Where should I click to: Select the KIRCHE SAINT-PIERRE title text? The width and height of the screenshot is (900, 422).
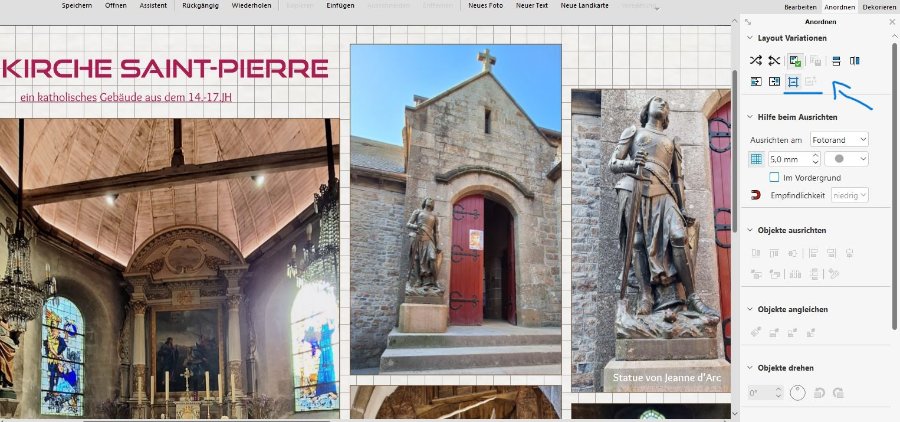165,68
